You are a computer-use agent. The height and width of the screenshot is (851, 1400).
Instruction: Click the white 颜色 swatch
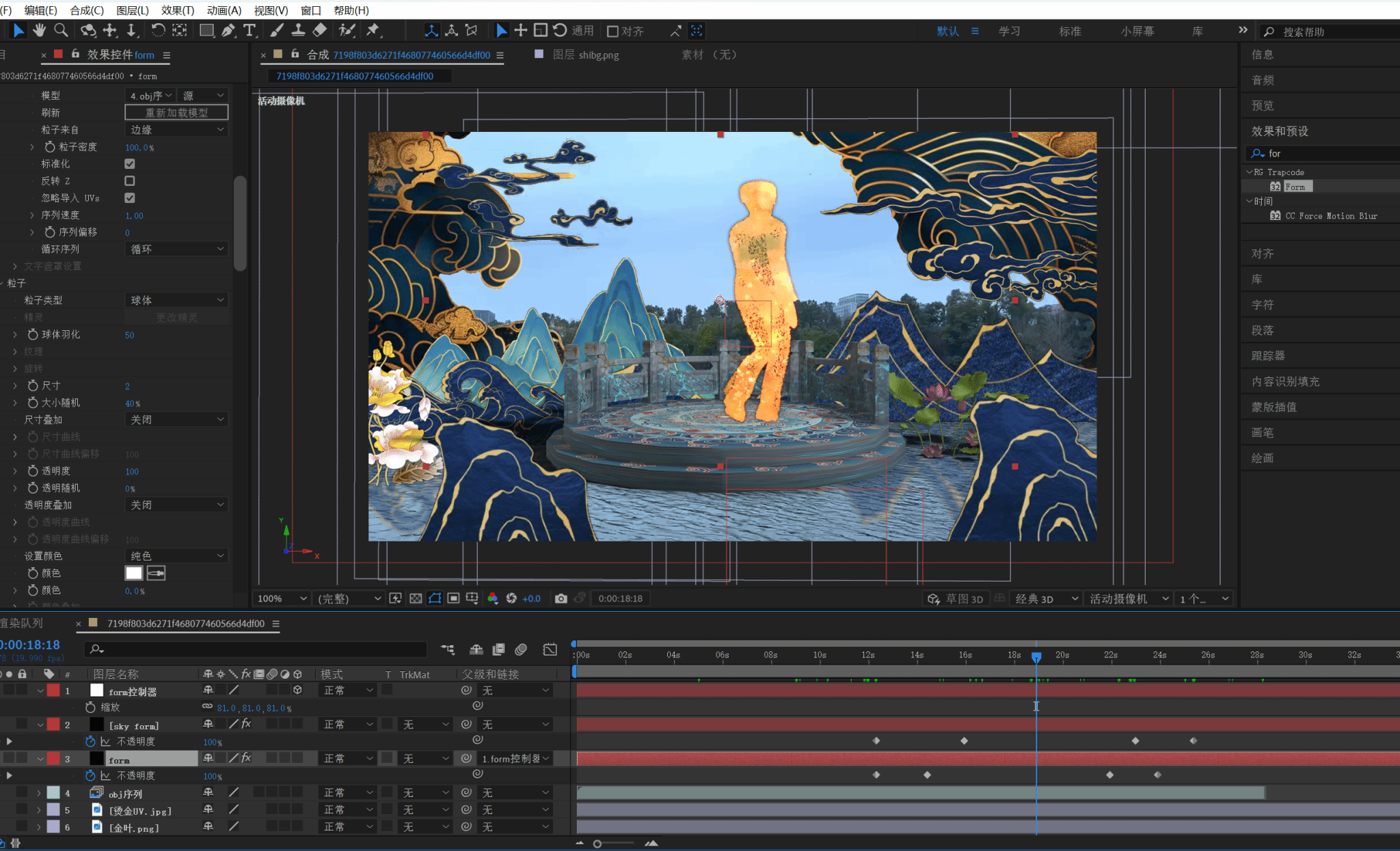(x=134, y=573)
